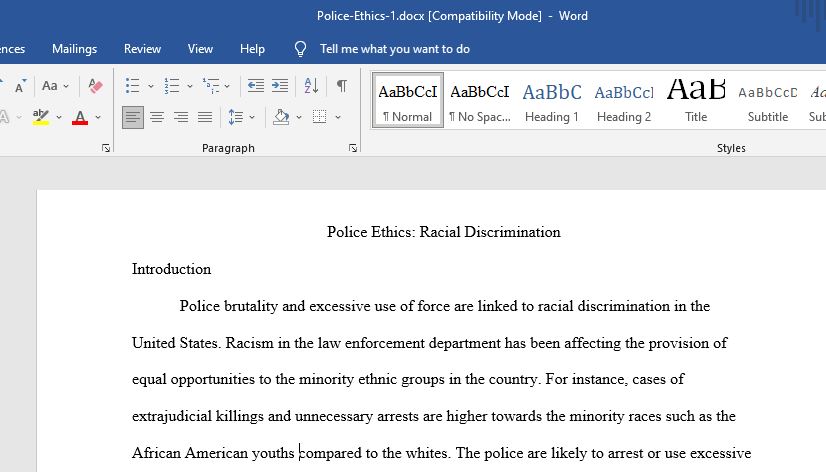
Task: Apply the Normal style
Action: click(x=408, y=100)
